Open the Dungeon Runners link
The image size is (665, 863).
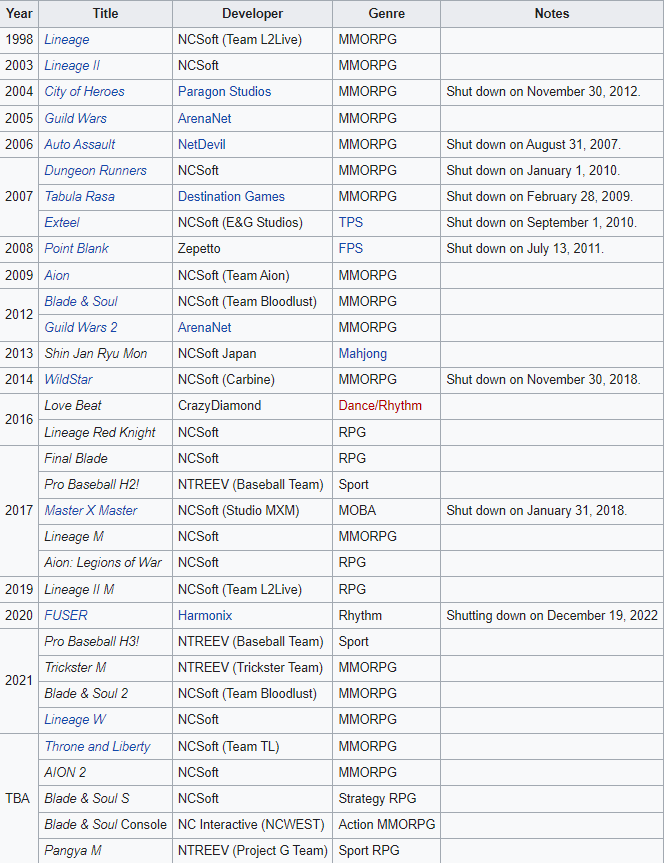pyautogui.click(x=96, y=171)
